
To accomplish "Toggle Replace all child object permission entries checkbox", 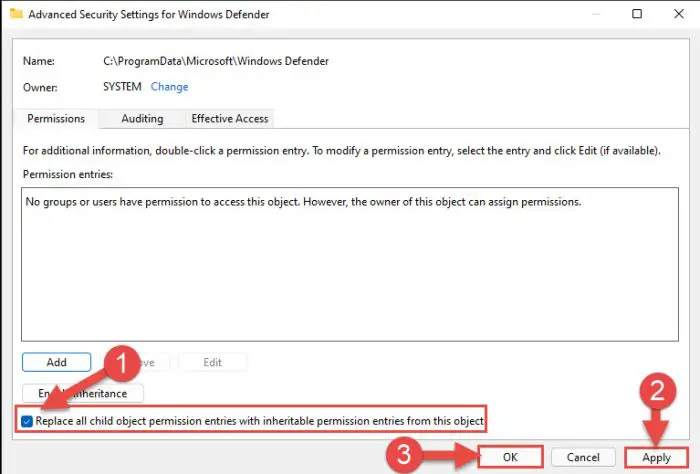I will [27, 421].
